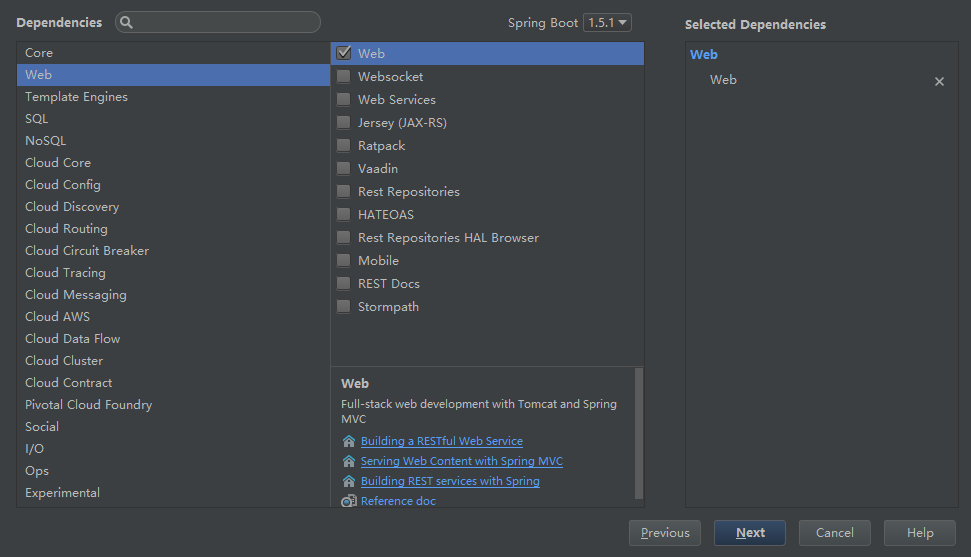Remove Web from selected dependencies
This screenshot has height=557, width=971.
pos(939,81)
